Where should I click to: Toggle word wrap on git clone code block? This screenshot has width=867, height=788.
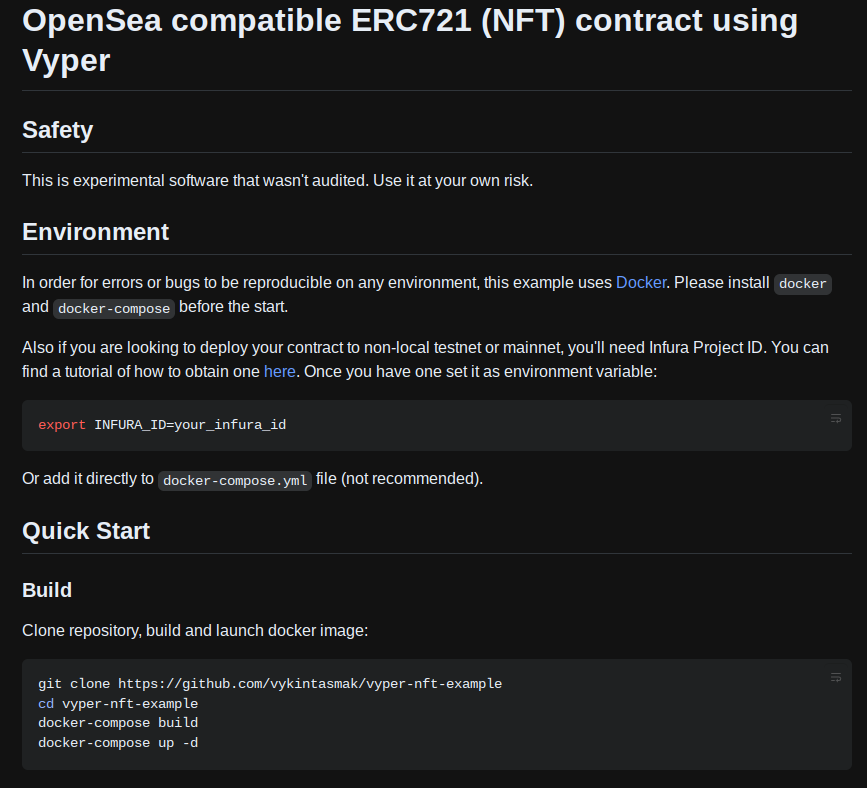click(x=835, y=677)
